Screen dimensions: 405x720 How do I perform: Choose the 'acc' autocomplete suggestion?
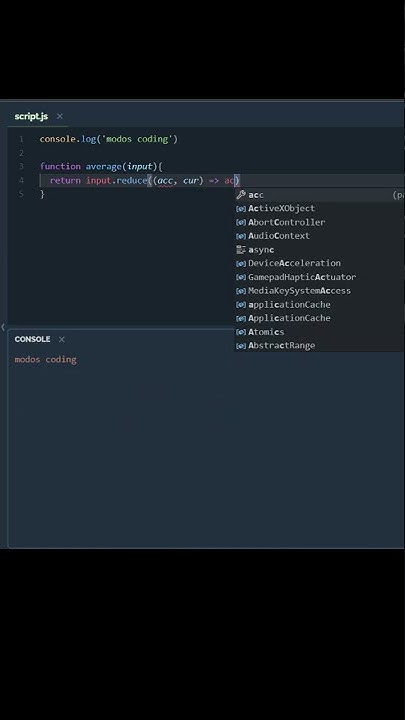click(320, 195)
